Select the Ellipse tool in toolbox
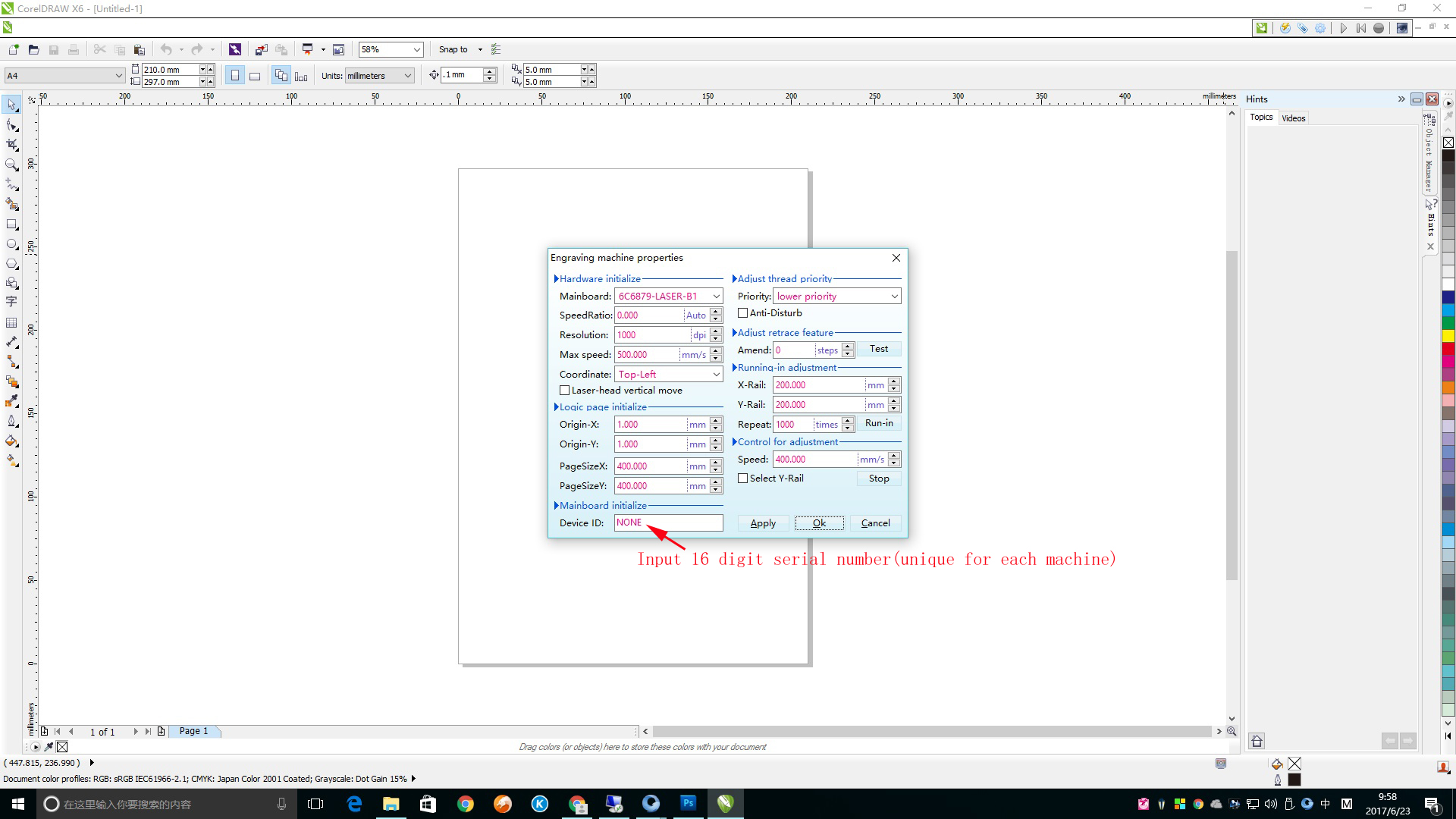Screen dimensions: 1456x819 (12, 244)
